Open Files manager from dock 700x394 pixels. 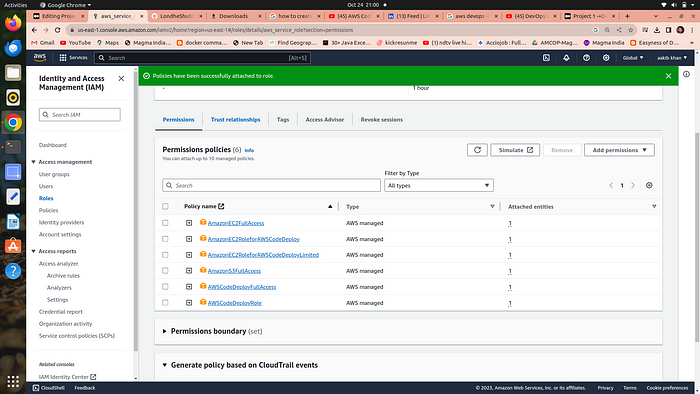click(13, 72)
